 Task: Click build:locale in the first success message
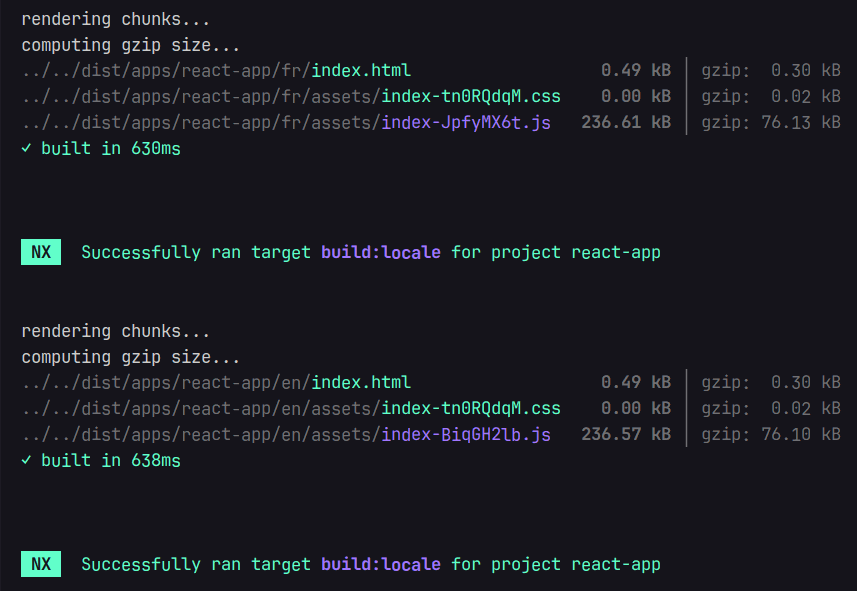[x=380, y=252]
